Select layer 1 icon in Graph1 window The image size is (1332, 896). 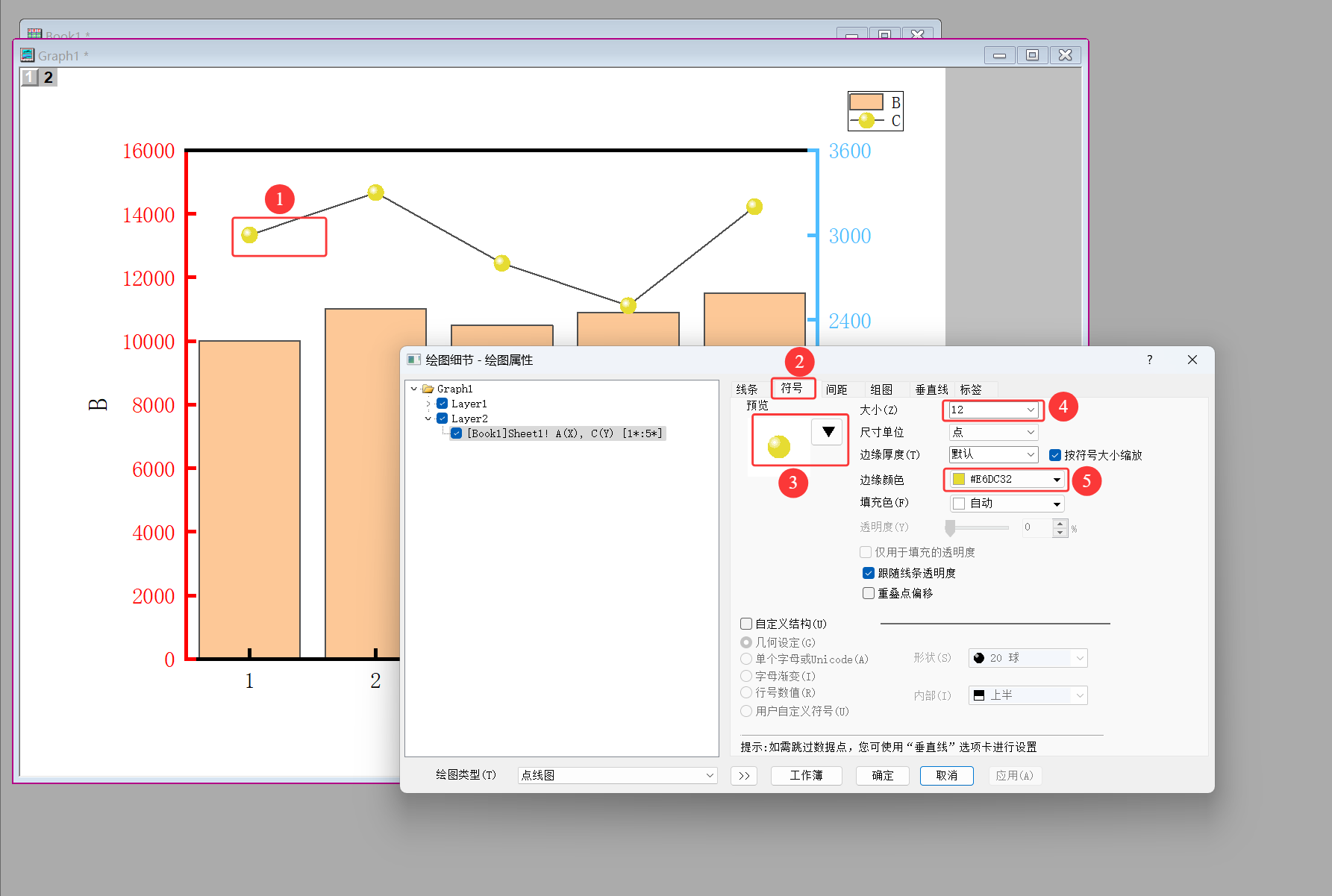click(x=29, y=77)
